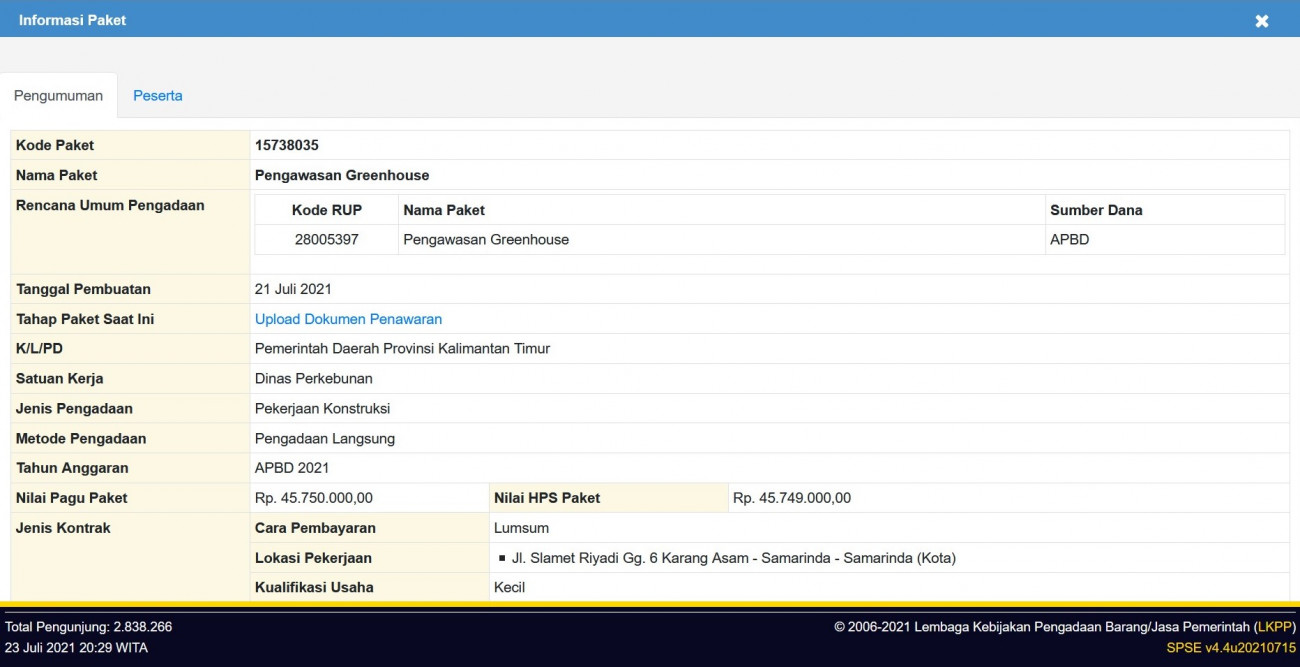Open the LKPP link in footer
The height and width of the screenshot is (667, 1300).
1274,627
